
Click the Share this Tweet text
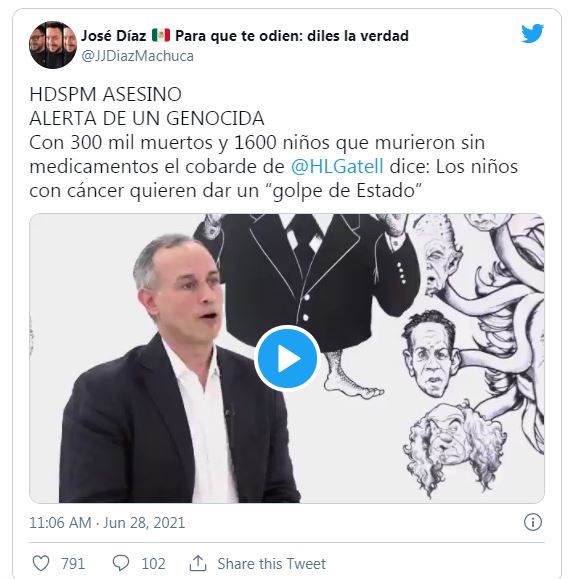(x=271, y=564)
